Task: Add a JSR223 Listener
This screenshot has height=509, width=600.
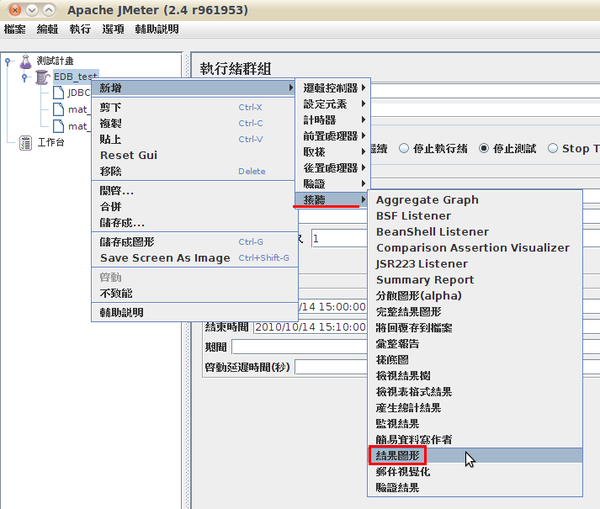Action: [x=475, y=264]
